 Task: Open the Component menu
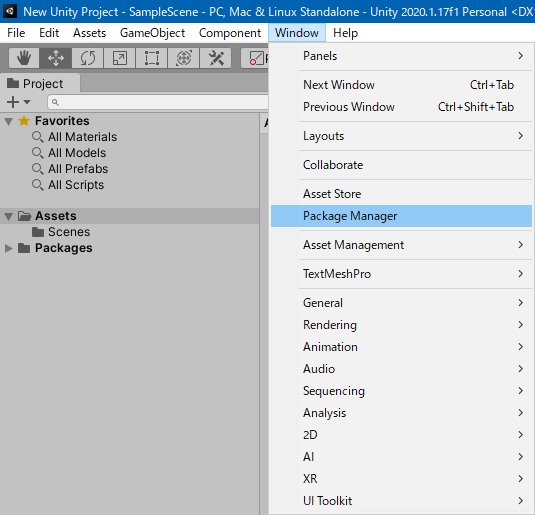tap(230, 33)
